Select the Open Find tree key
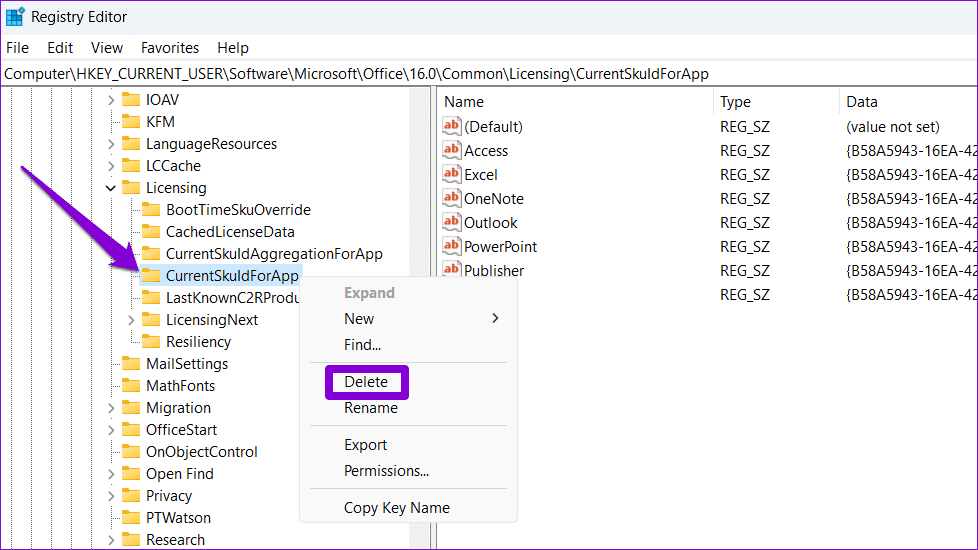 click(180, 474)
